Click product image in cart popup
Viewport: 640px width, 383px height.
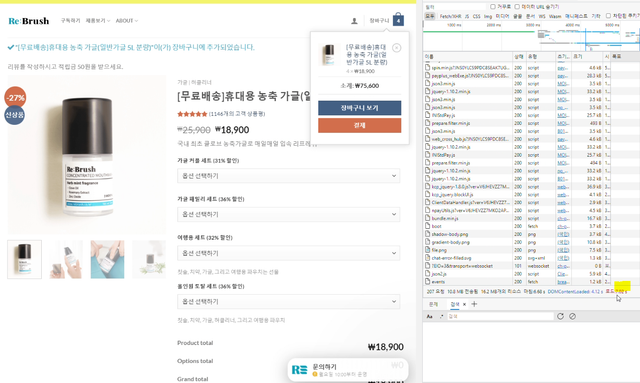pyautogui.click(x=329, y=55)
